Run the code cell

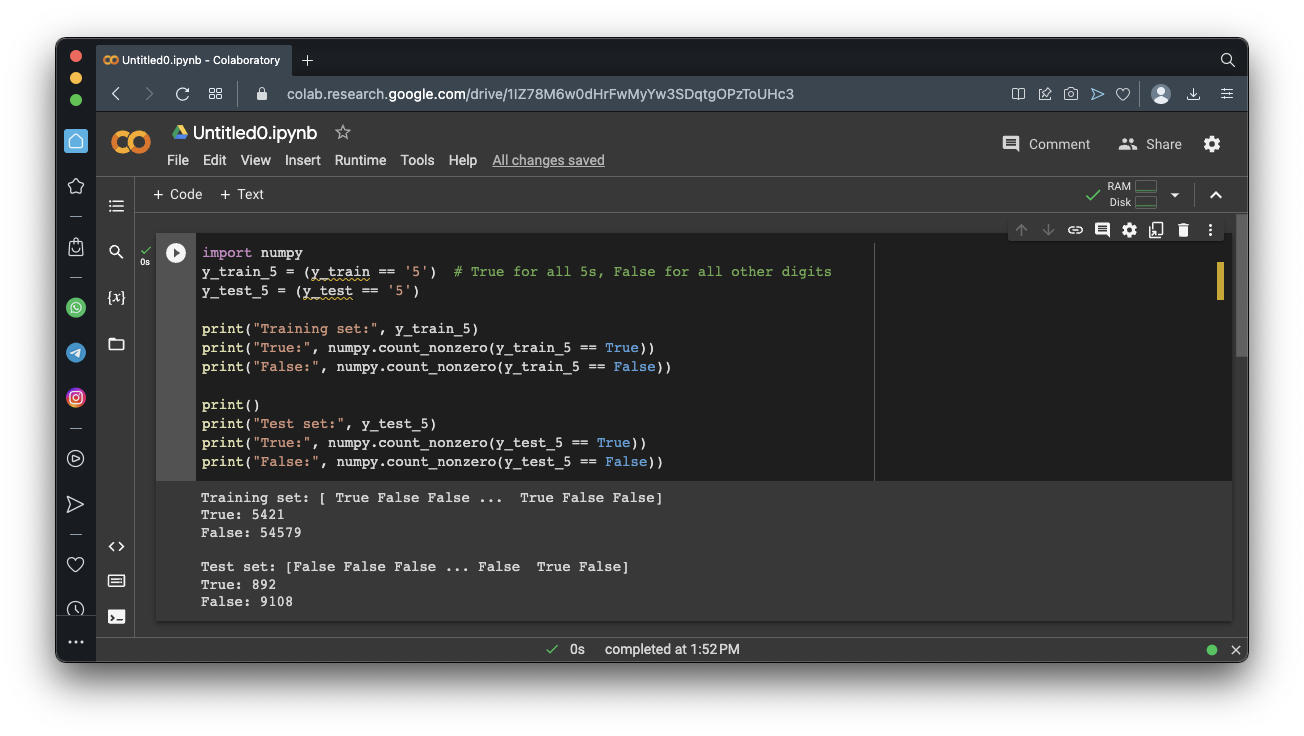pyautogui.click(x=176, y=253)
